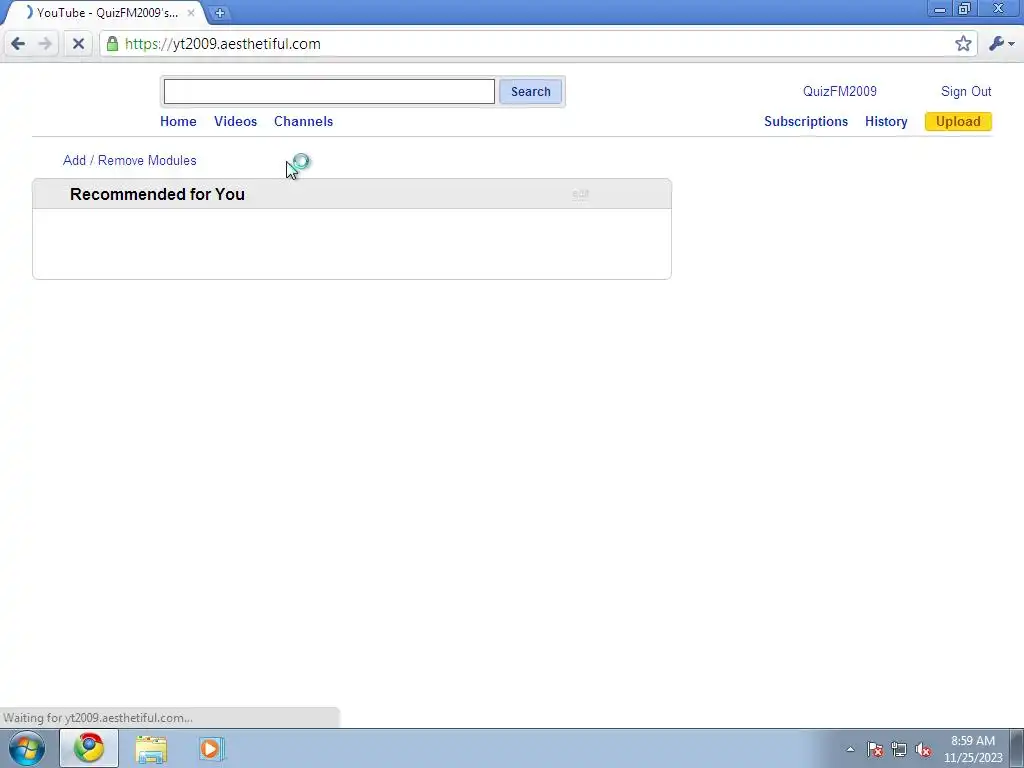The image size is (1024, 768).
Task: Click the Search button
Action: coord(530,91)
